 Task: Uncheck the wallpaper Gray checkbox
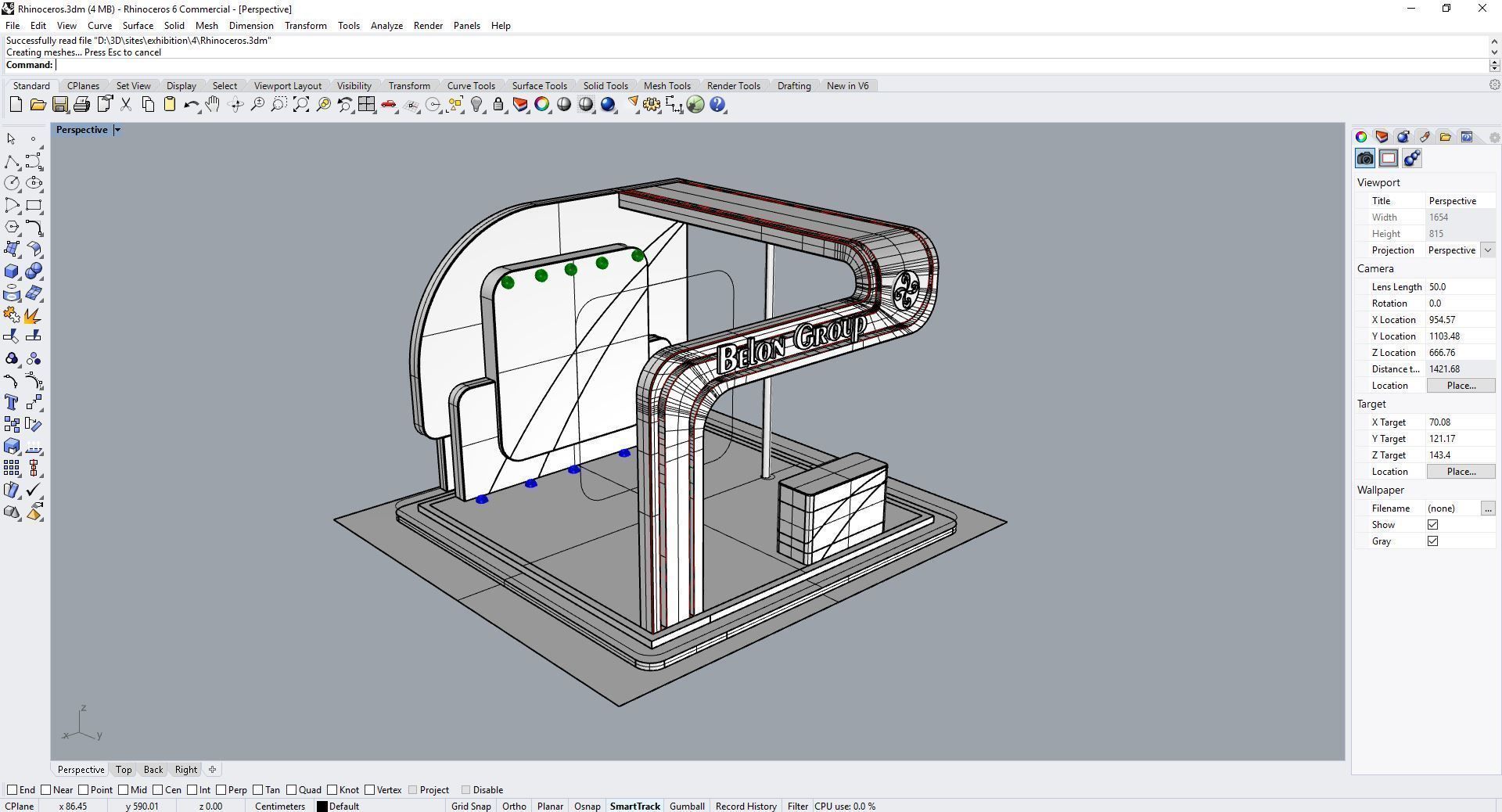coord(1432,541)
